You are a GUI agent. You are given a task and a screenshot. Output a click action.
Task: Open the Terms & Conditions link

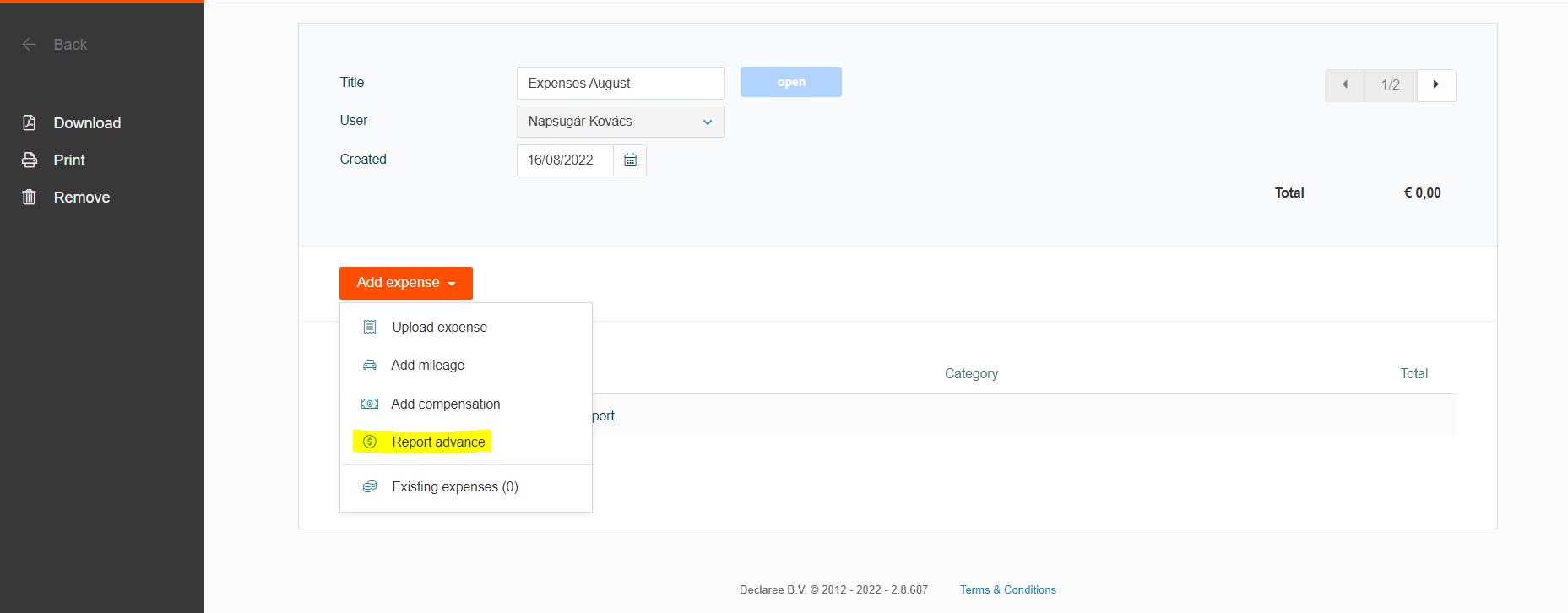click(x=1007, y=590)
